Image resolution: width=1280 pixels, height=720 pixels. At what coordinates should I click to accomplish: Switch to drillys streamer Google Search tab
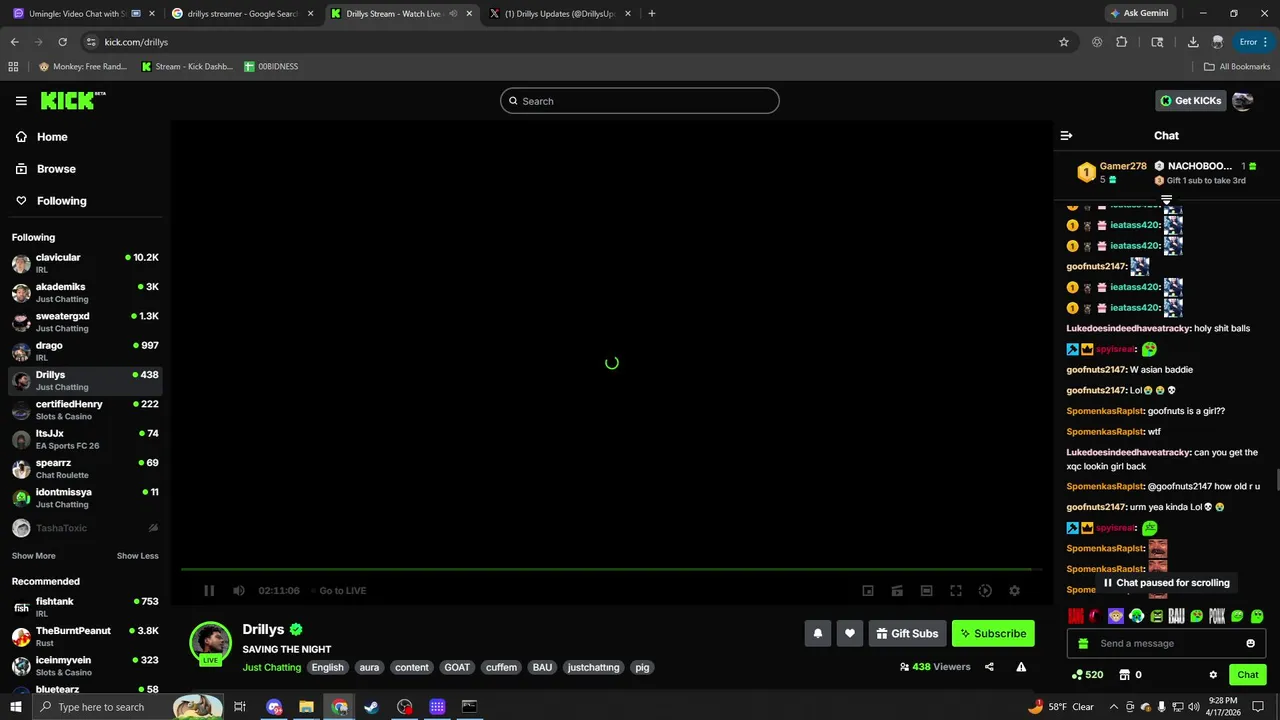pos(241,14)
